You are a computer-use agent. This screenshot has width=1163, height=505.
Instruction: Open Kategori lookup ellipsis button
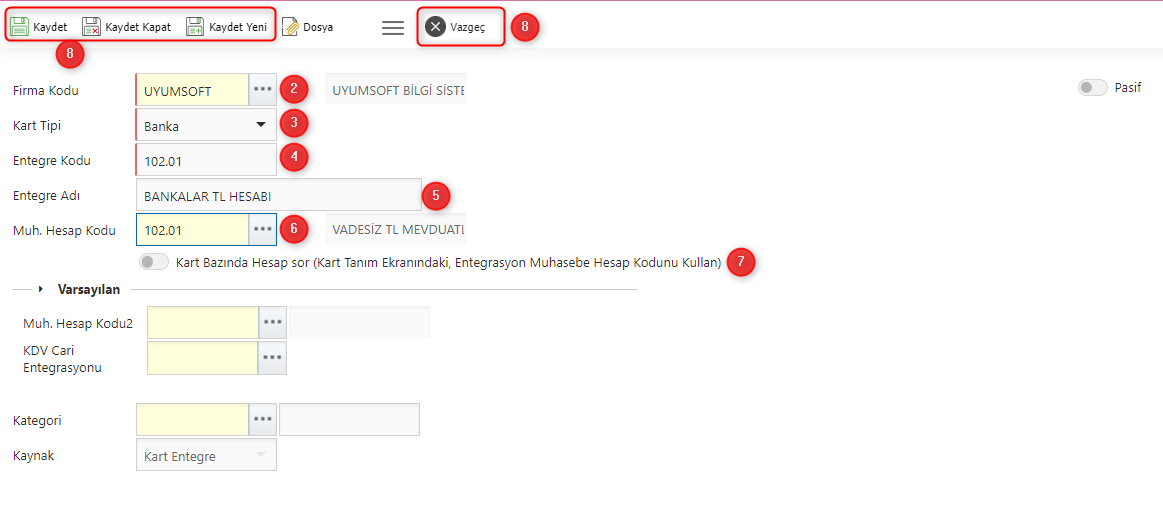coord(262,420)
